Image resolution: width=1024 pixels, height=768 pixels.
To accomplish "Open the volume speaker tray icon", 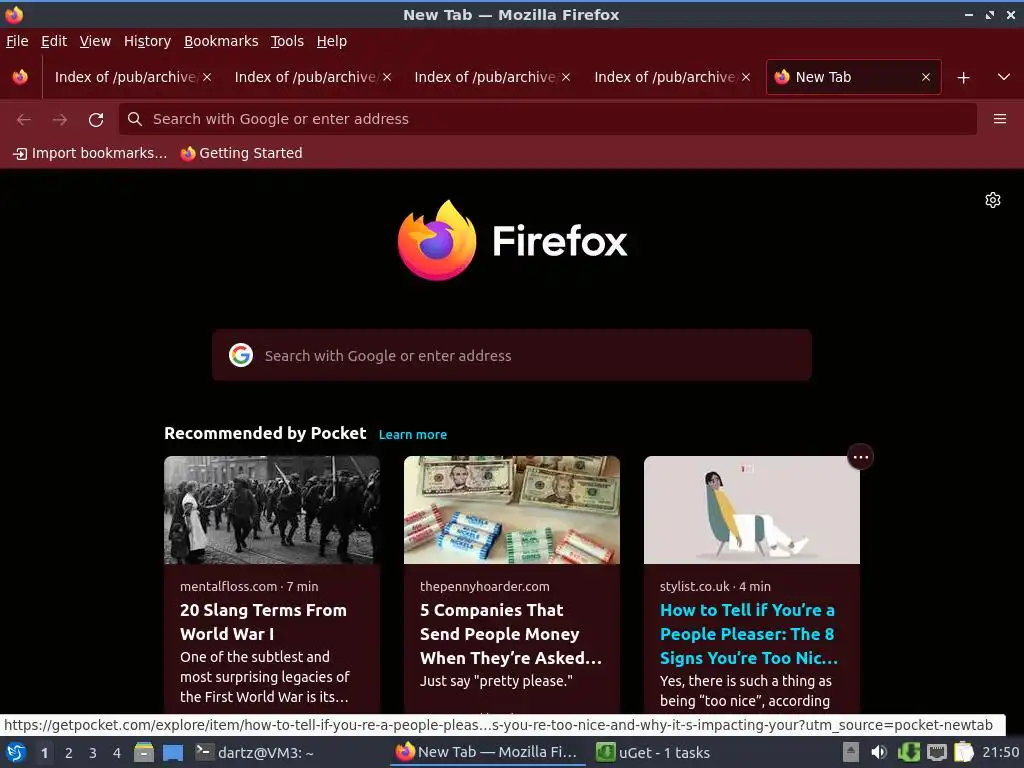I will (879, 752).
